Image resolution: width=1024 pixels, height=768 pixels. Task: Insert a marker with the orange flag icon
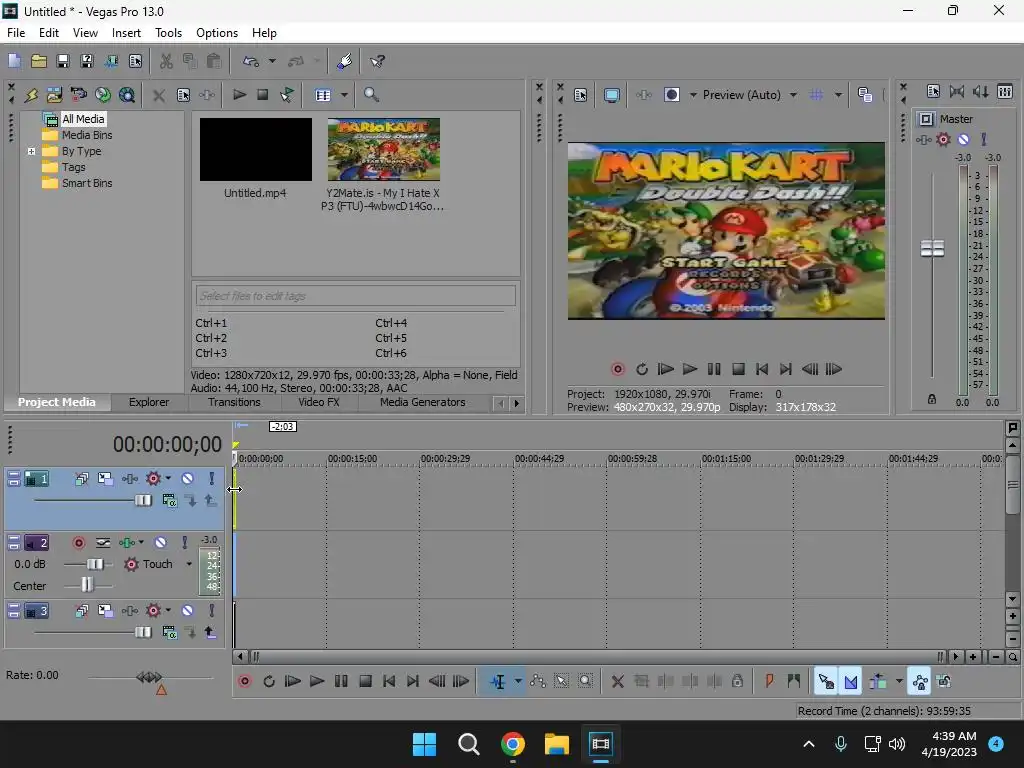point(769,682)
